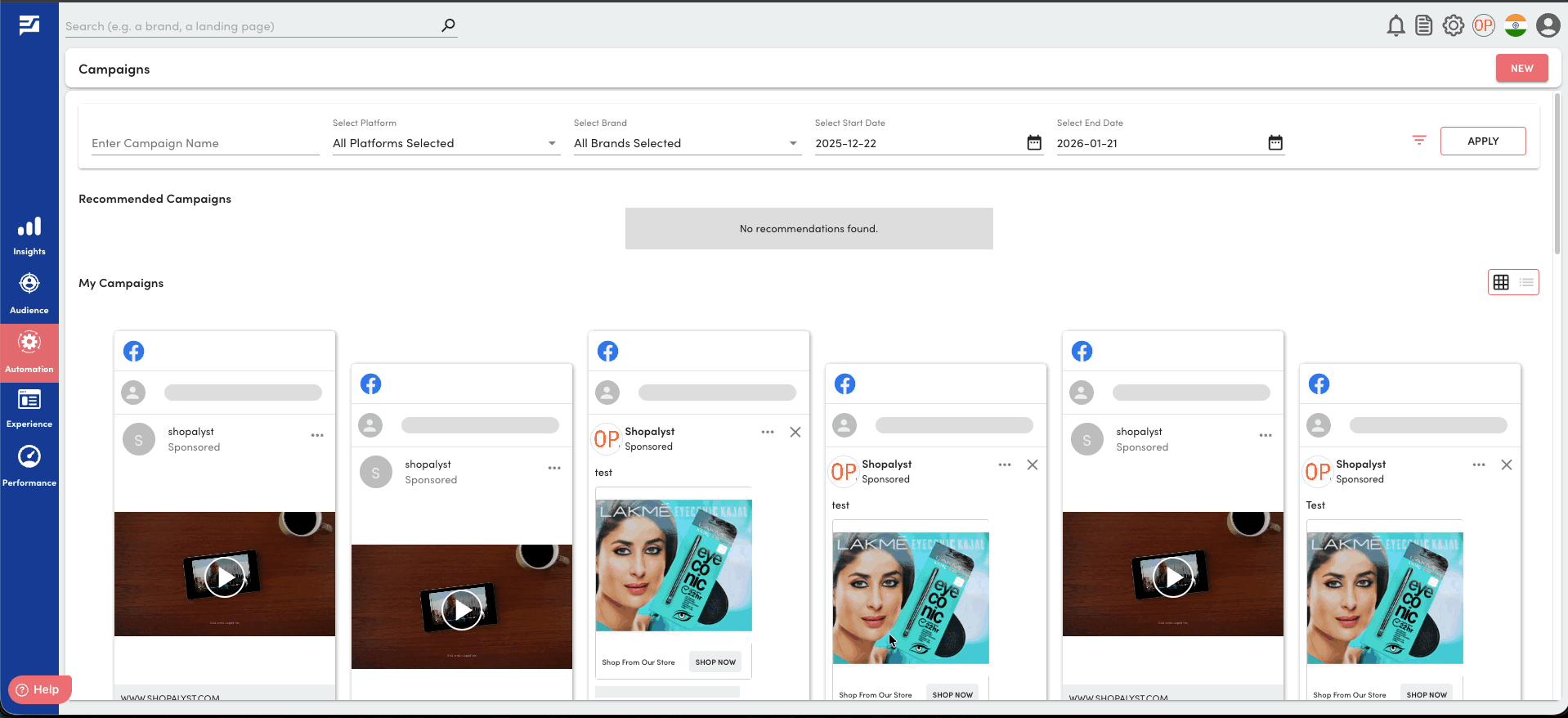
Task: Click the Help button
Action: coord(39,689)
